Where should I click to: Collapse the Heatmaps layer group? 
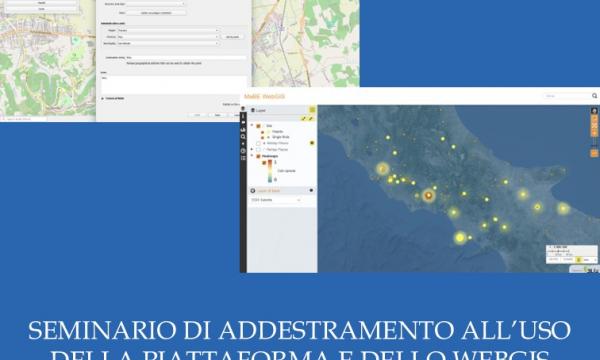252,156
